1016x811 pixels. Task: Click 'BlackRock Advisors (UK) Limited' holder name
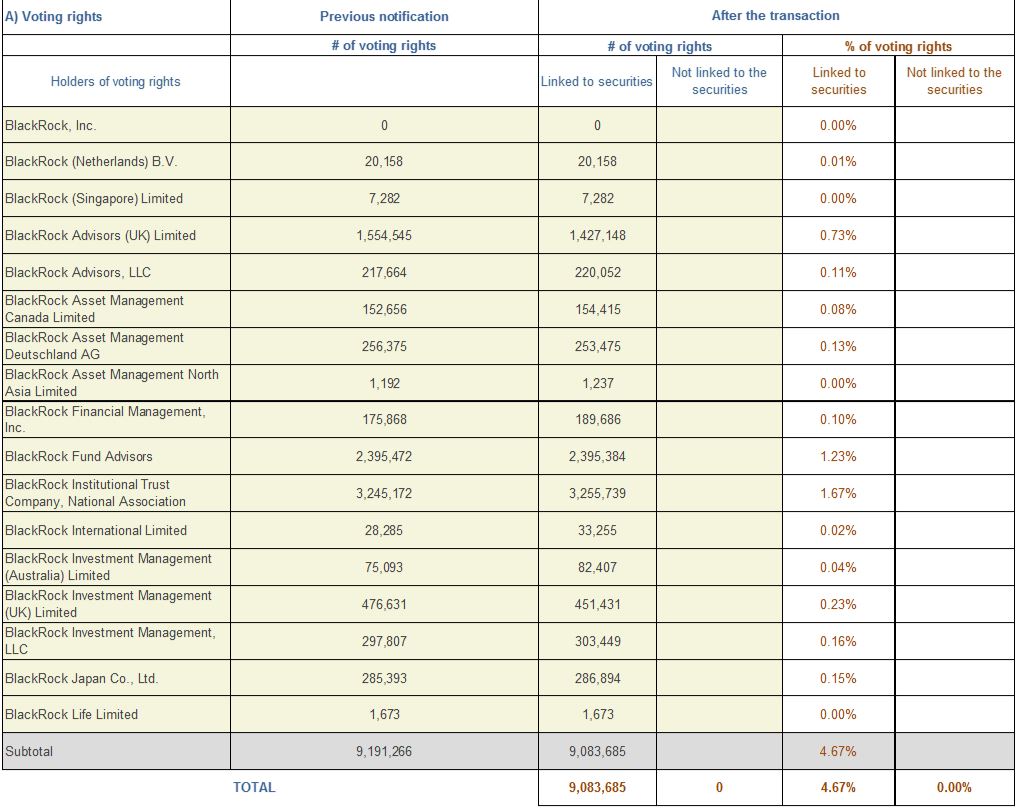click(100, 235)
